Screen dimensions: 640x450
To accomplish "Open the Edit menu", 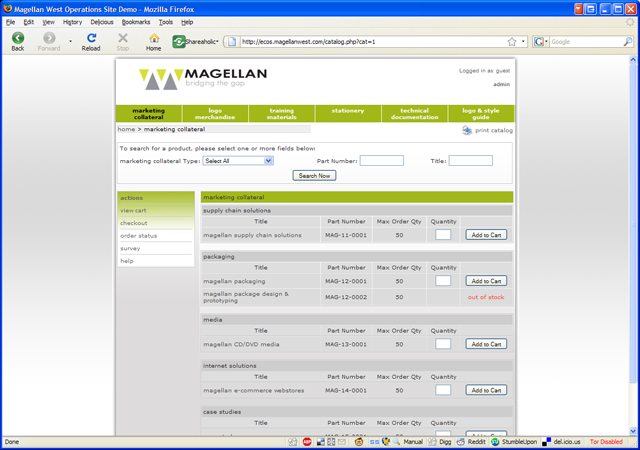I will 29,22.
